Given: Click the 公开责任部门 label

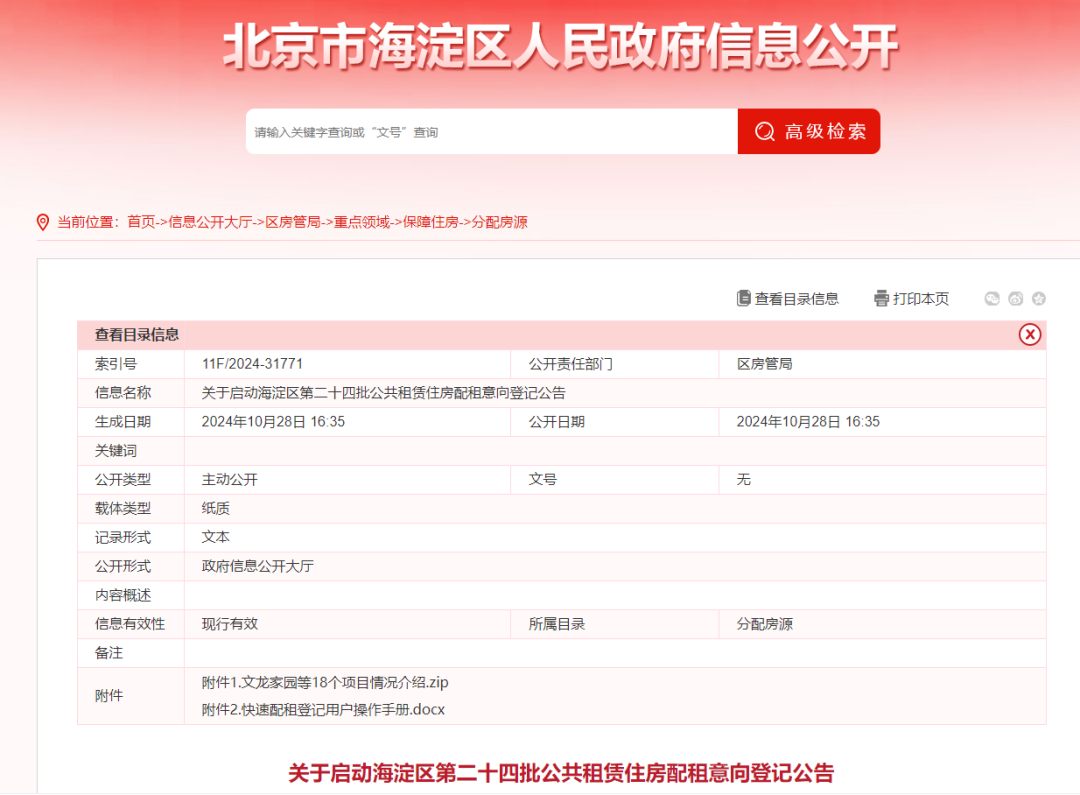Looking at the screenshot, I should (570, 364).
